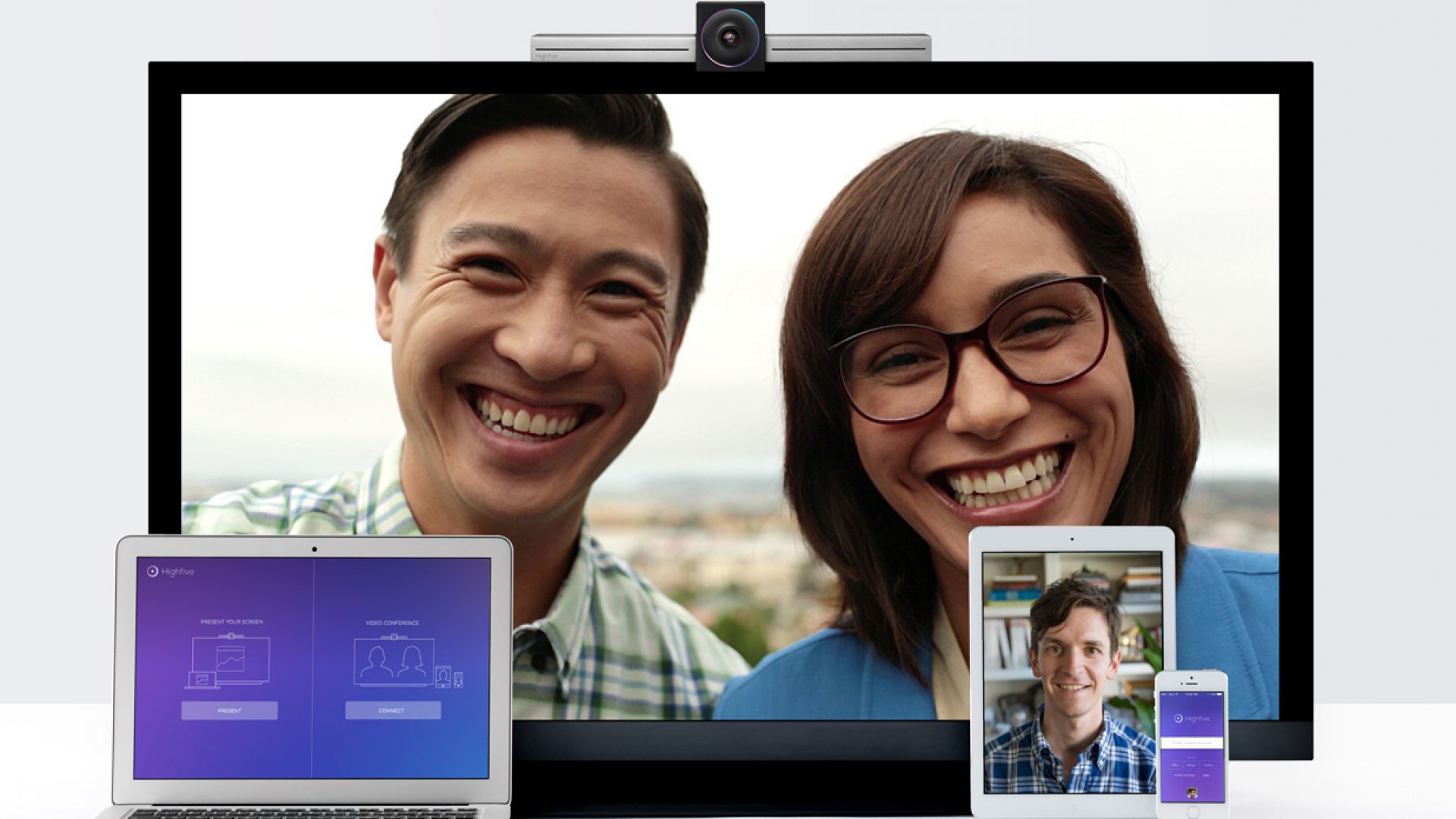Tap the conference name input field on the phone
The image size is (1456, 819).
(1193, 742)
